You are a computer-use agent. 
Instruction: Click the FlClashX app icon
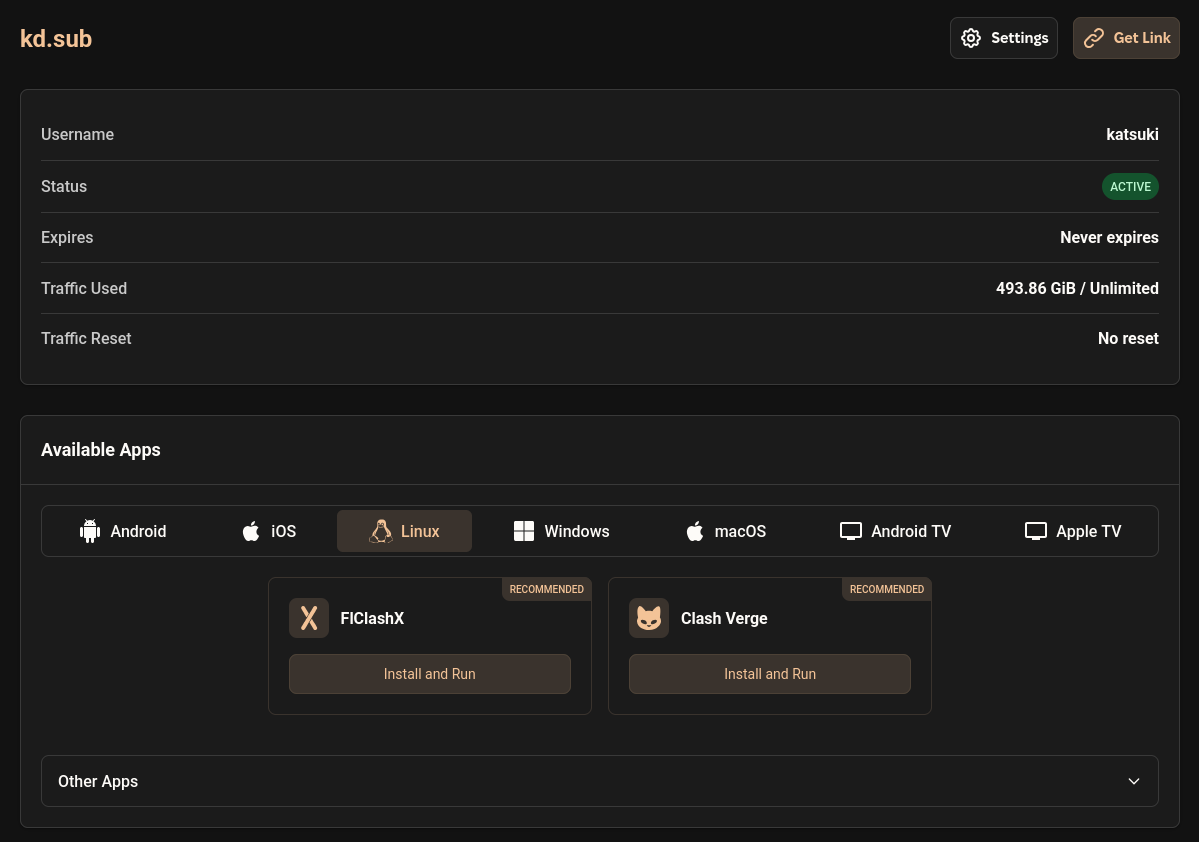[x=309, y=618]
